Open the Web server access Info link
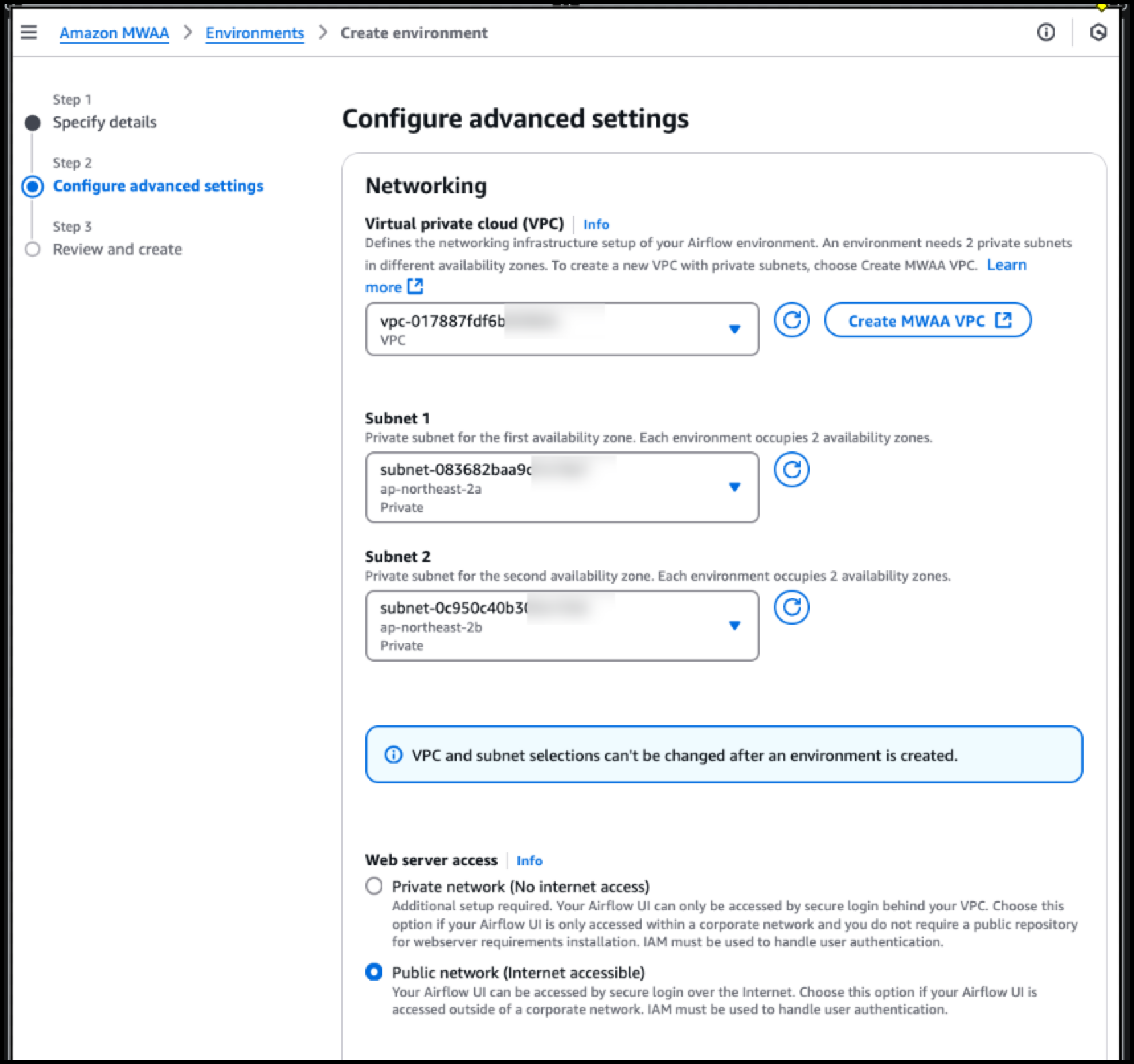This screenshot has width=1134, height=1064. [x=529, y=861]
